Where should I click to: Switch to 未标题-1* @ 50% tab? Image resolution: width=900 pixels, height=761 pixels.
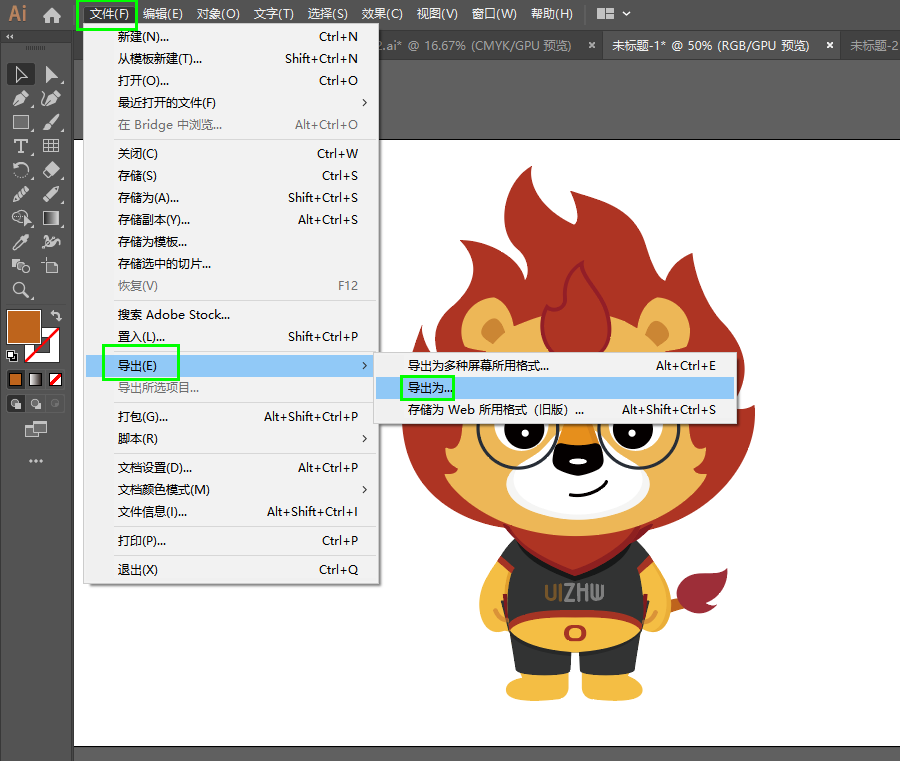[x=710, y=46]
